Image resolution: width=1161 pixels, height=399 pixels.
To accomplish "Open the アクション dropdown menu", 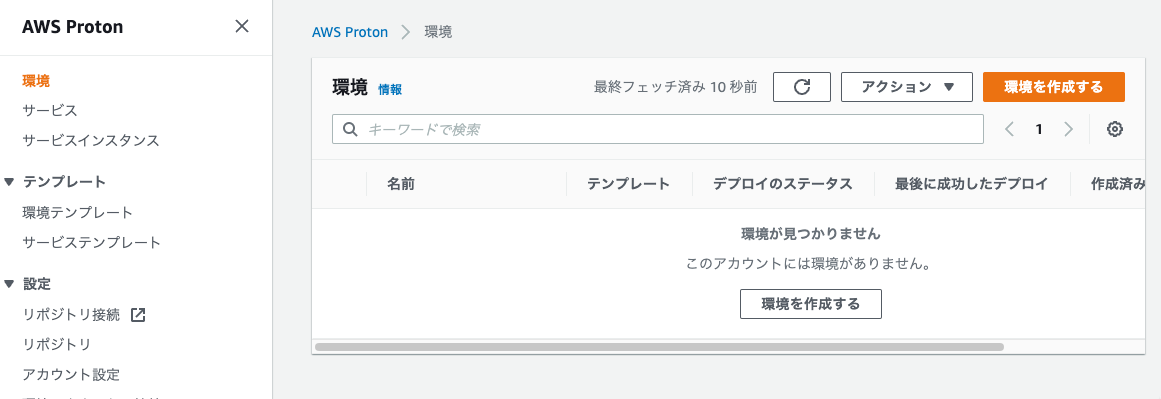I will click(907, 87).
